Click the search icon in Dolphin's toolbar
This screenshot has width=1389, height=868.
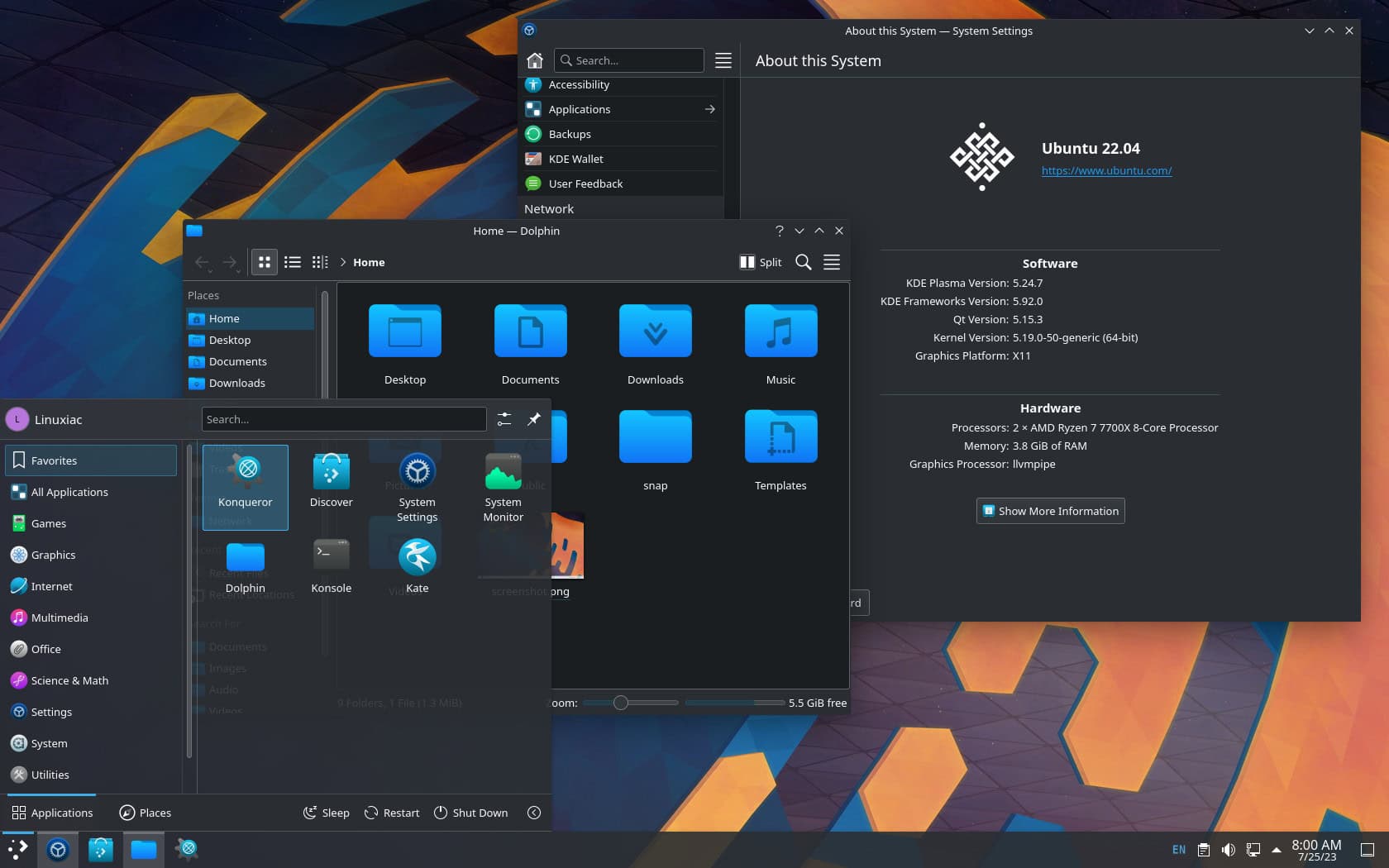coord(803,262)
